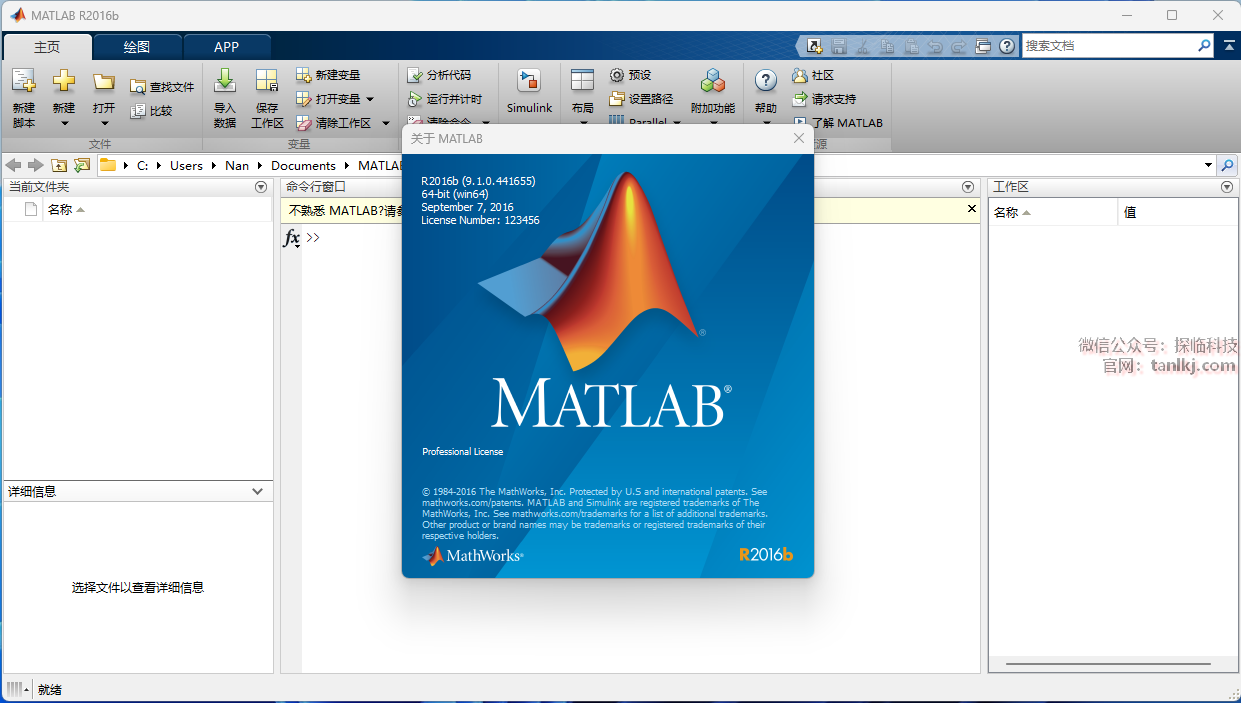
Task: Click Nan in the address path
Action: pos(237,166)
